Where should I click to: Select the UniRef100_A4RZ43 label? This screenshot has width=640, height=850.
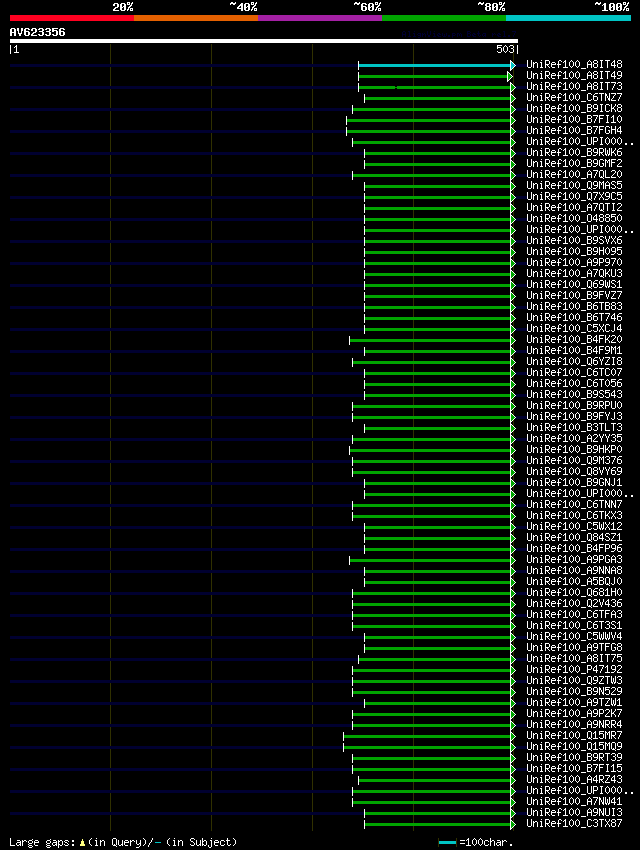pyautogui.click(x=574, y=779)
